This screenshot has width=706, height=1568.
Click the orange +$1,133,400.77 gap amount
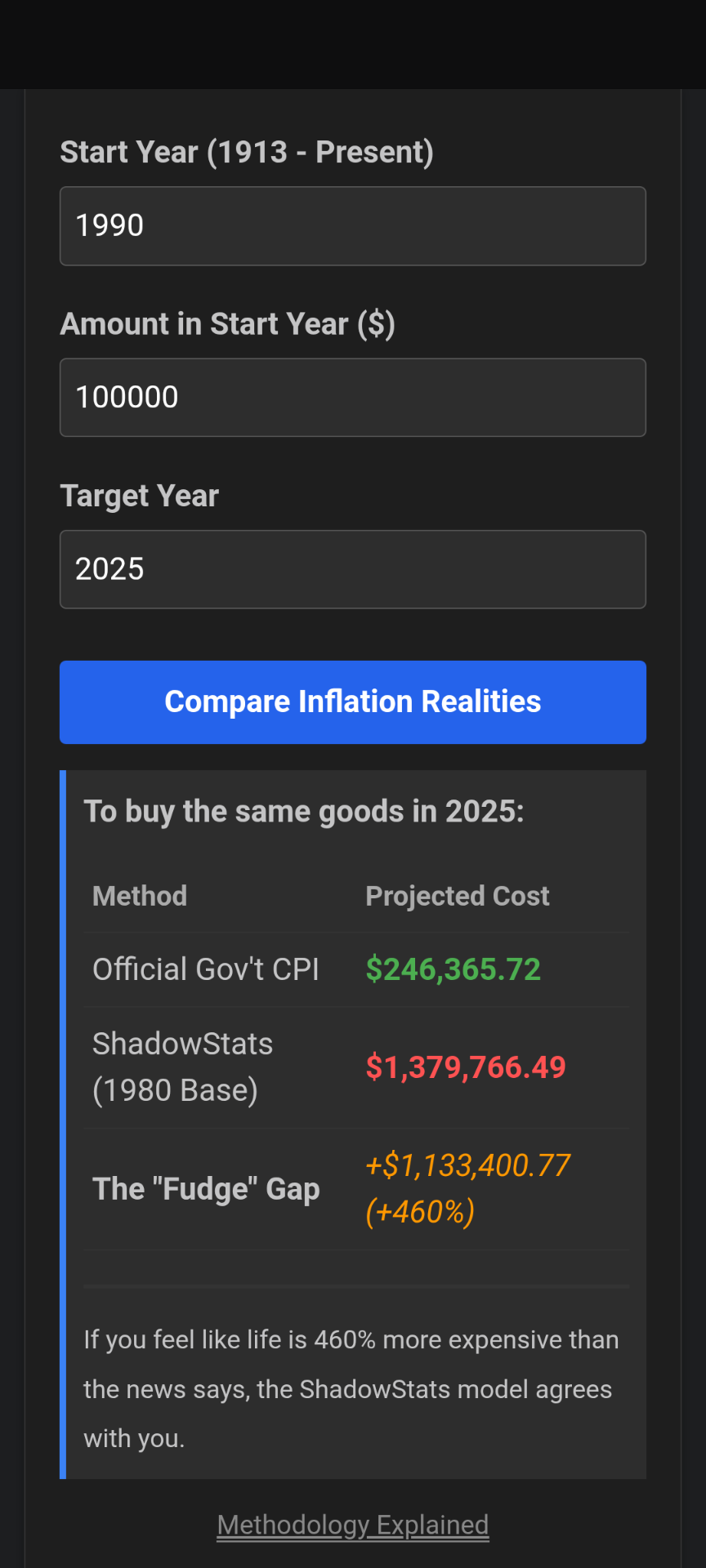click(x=467, y=1165)
